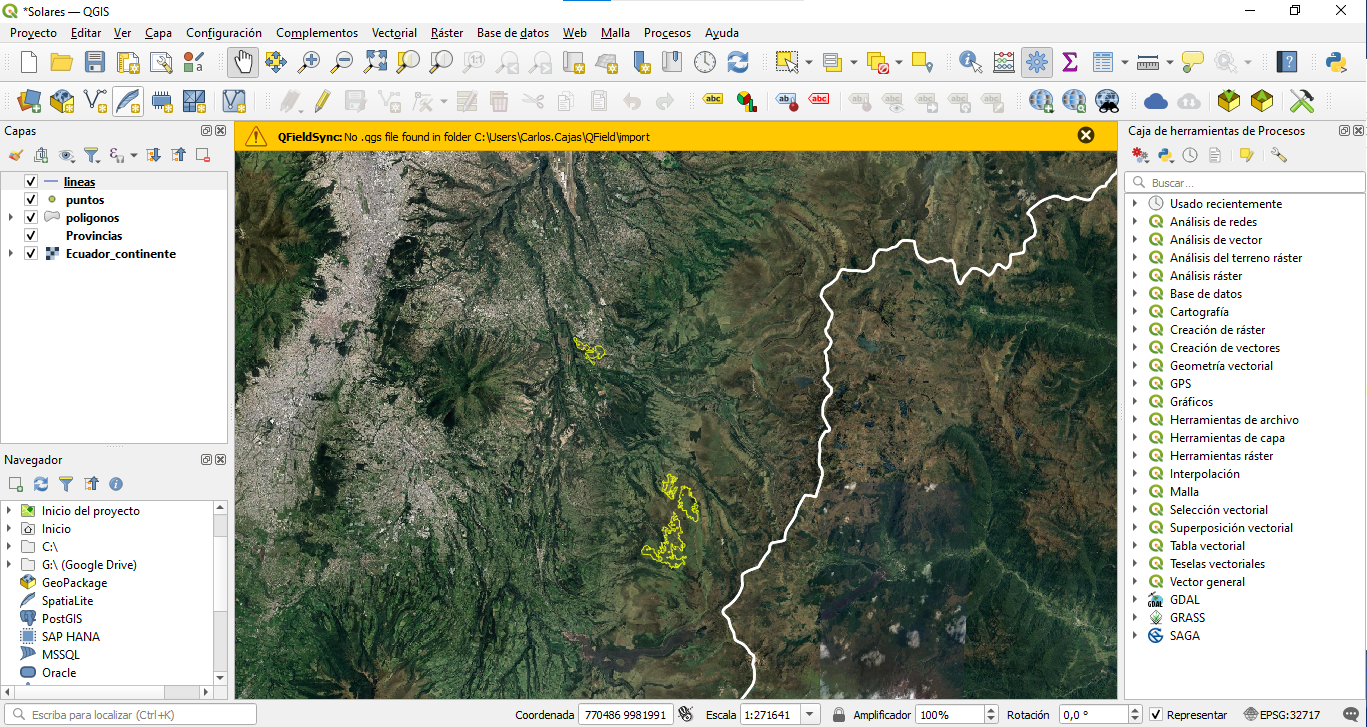Open layer styling panel paintbrush in Capas

[15, 155]
